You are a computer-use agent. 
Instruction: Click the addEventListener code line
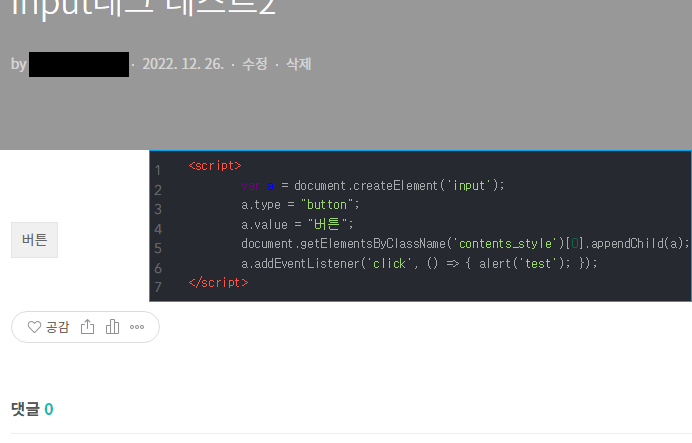419,263
